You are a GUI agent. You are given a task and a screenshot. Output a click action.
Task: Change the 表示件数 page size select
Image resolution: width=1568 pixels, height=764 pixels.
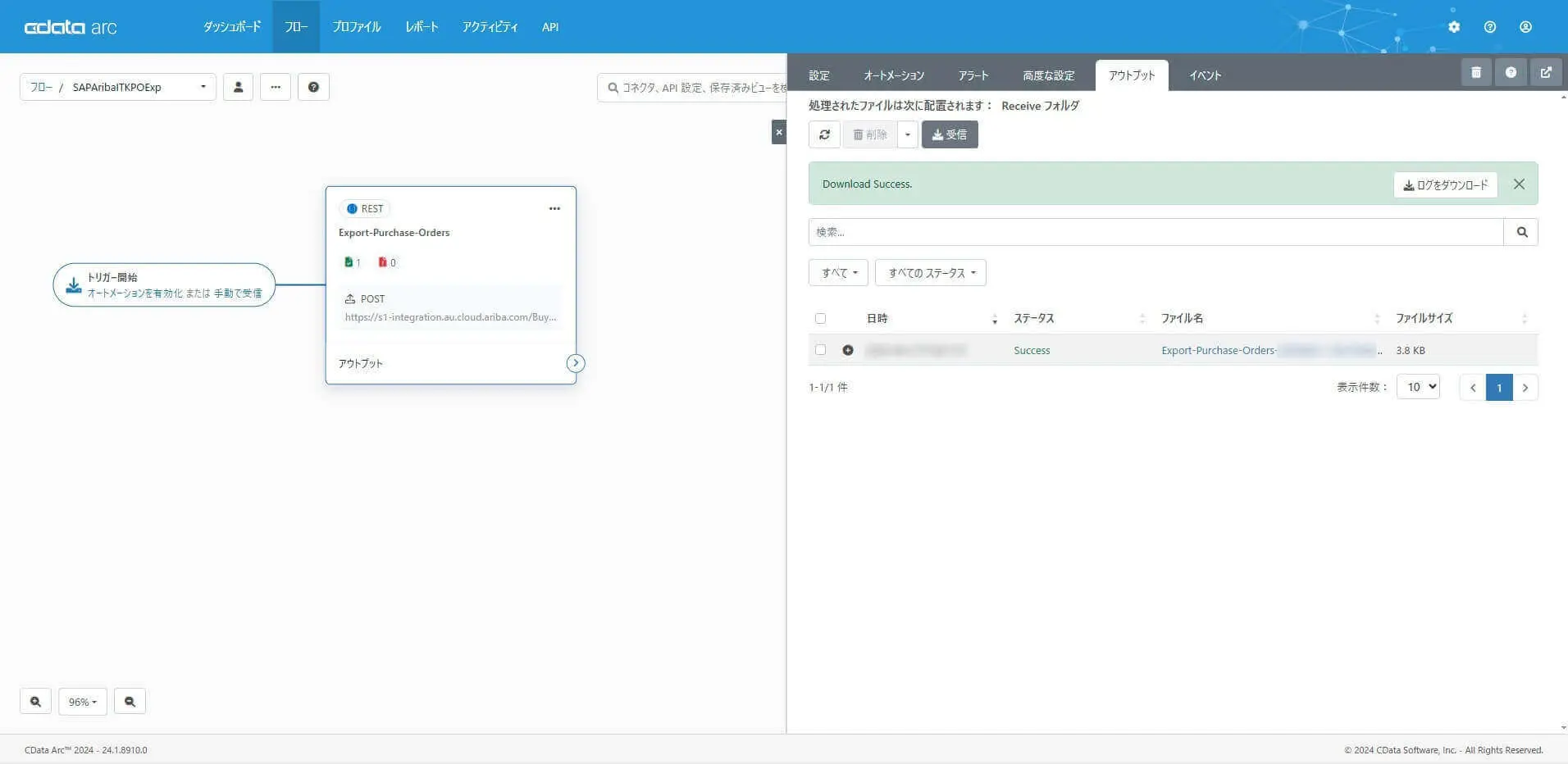pos(1418,387)
